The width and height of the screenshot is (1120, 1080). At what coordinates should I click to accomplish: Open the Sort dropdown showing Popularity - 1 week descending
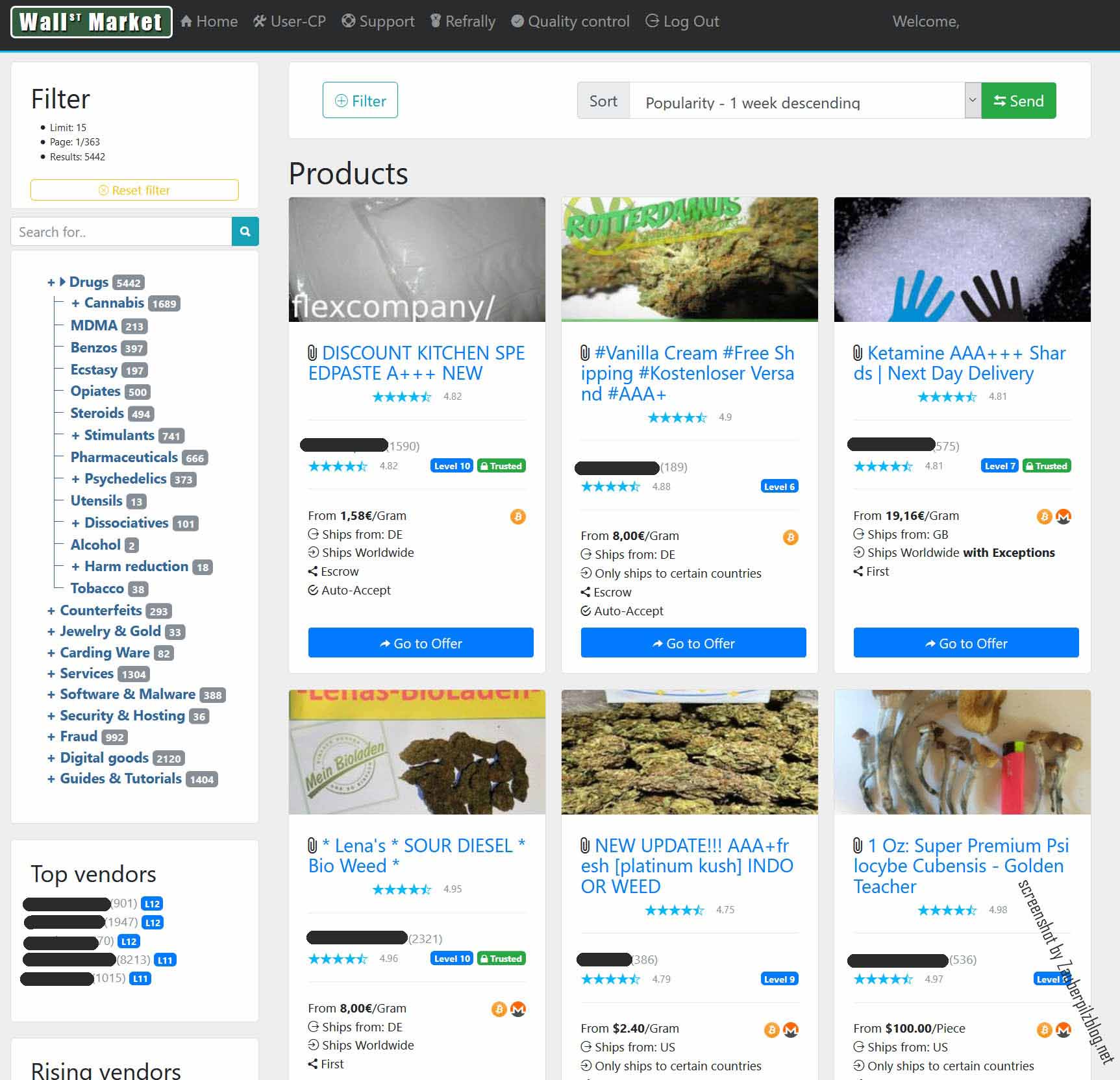805,101
